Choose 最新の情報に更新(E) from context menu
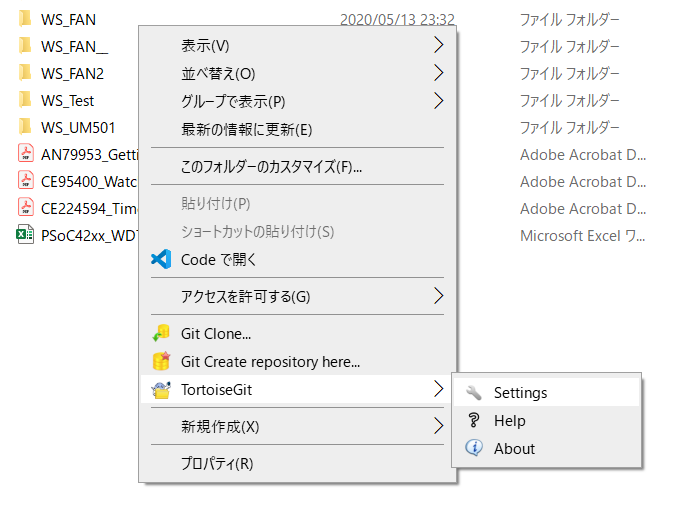 pos(246,129)
